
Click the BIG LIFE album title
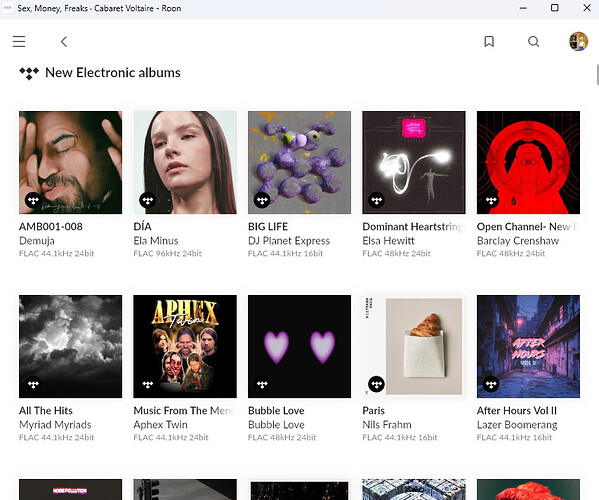(268, 227)
